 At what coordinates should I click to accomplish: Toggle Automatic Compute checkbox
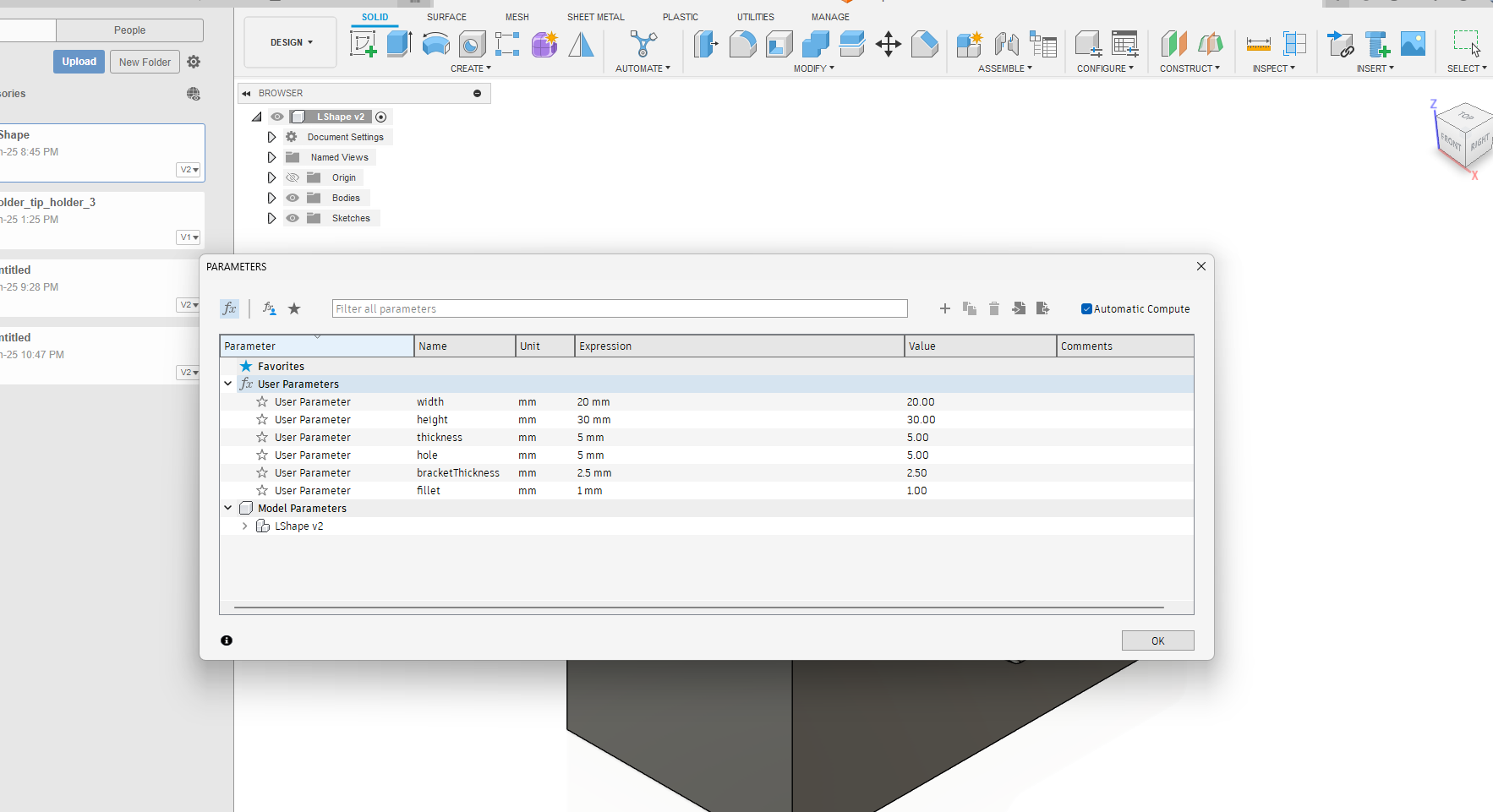tap(1086, 308)
